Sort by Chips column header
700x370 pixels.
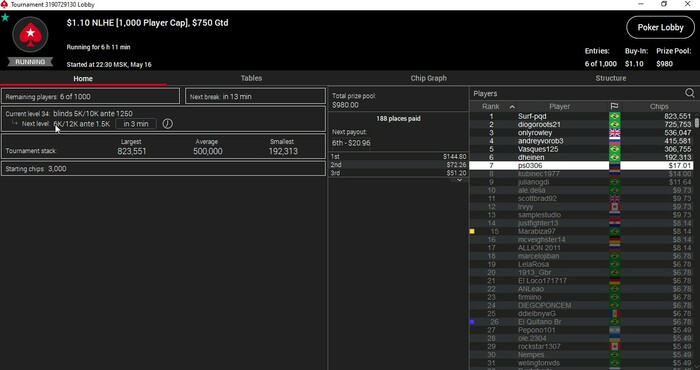coord(659,107)
